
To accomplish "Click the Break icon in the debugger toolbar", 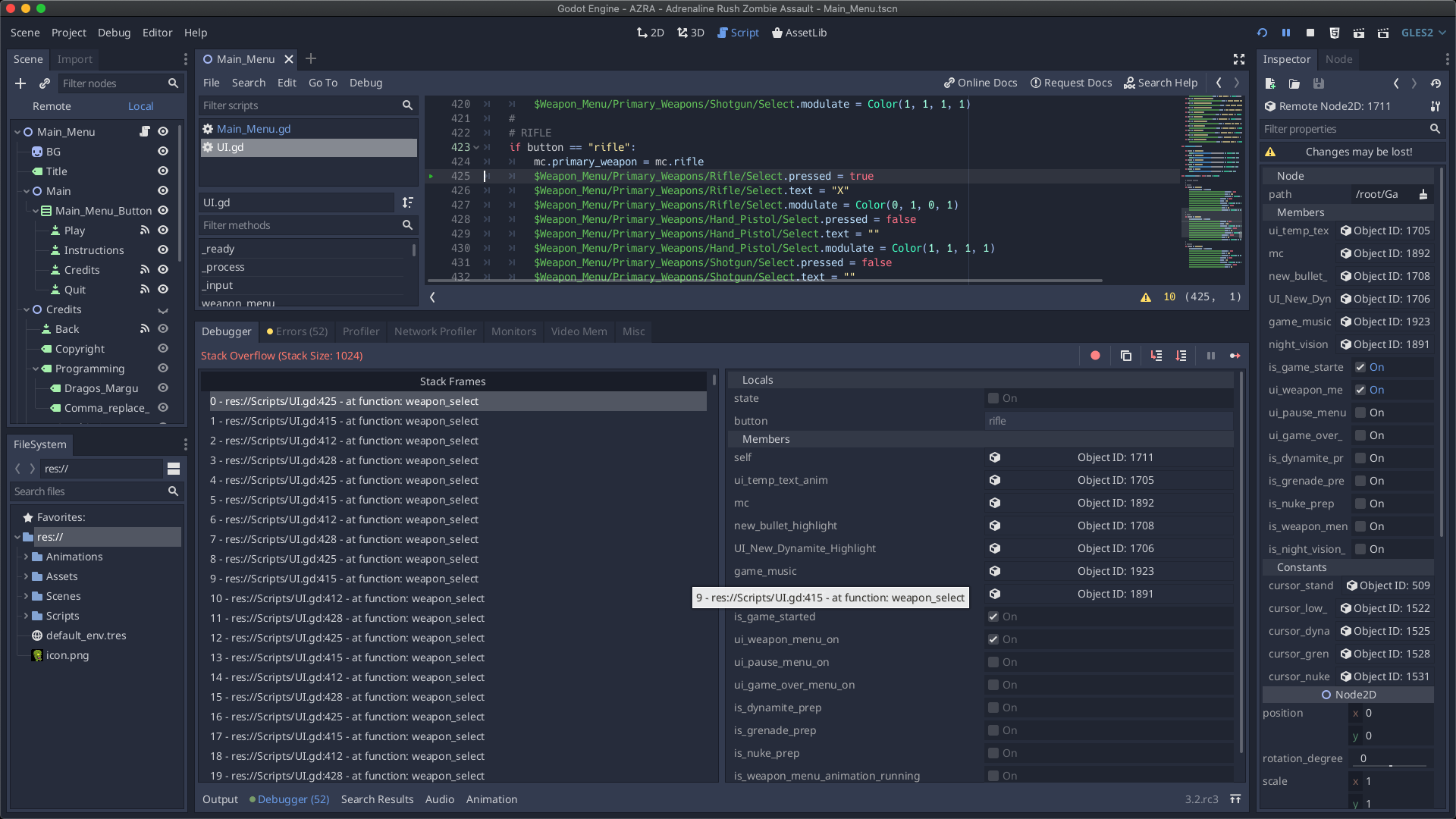I will (1211, 356).
